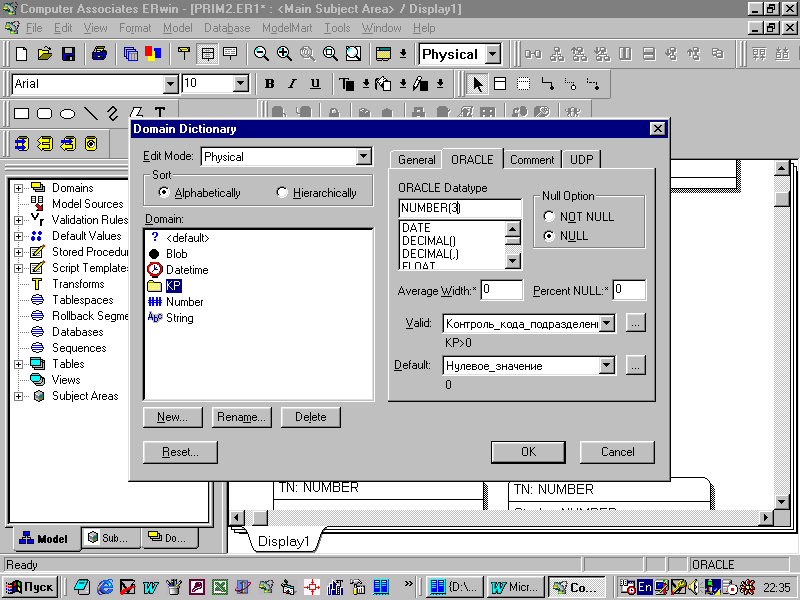
Task: Open the Format menu
Action: 135,28
